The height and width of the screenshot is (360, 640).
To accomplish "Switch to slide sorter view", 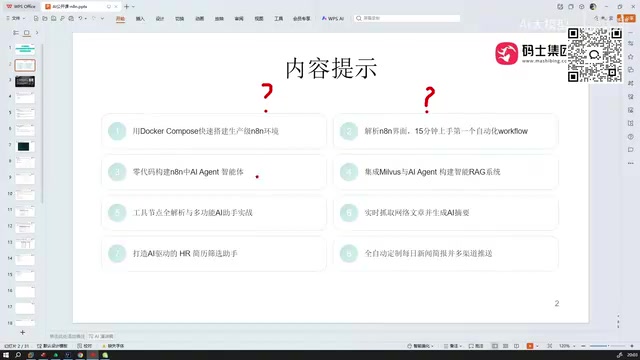I will [505, 346].
